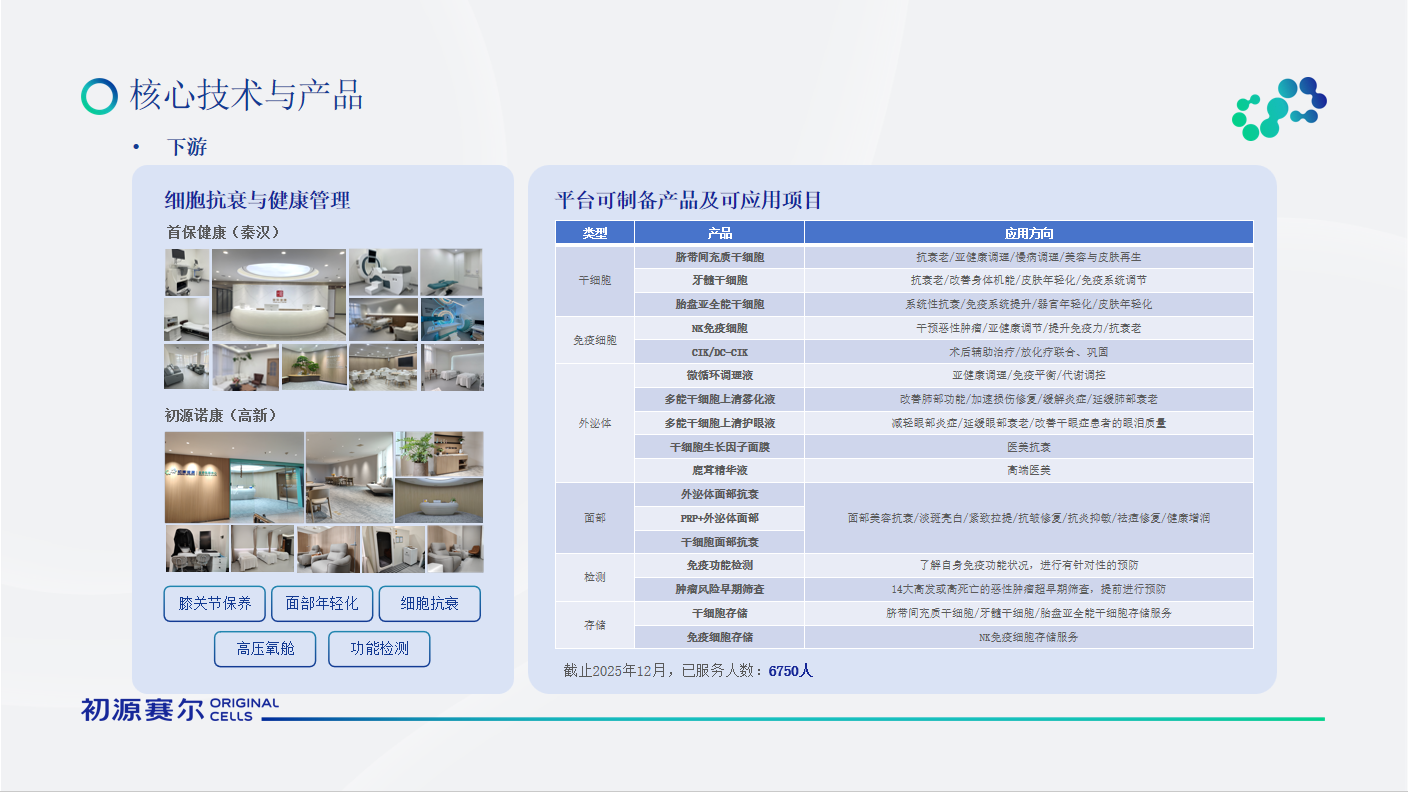
Task: Select the NK免疫细胞 product row
Action: click(719, 328)
